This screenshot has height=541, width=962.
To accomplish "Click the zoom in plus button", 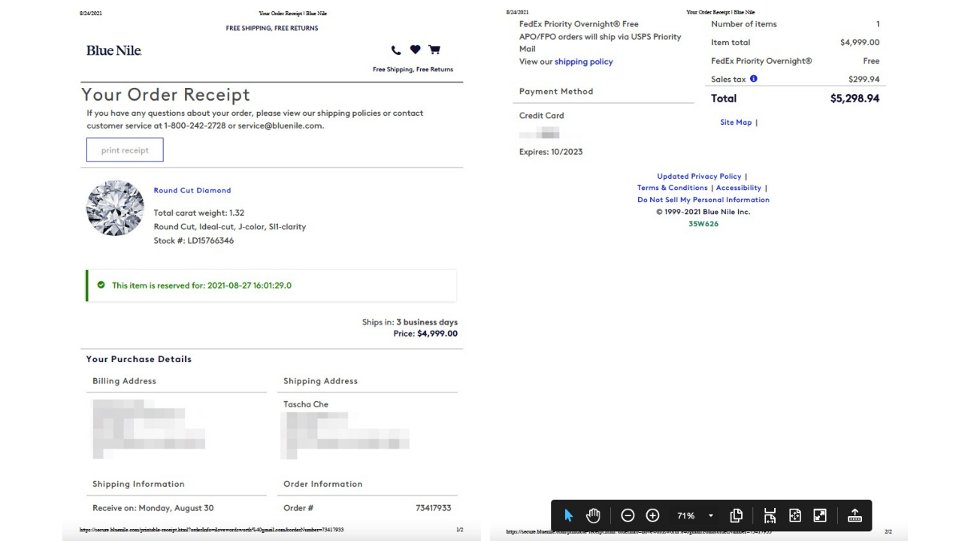I will (652, 515).
